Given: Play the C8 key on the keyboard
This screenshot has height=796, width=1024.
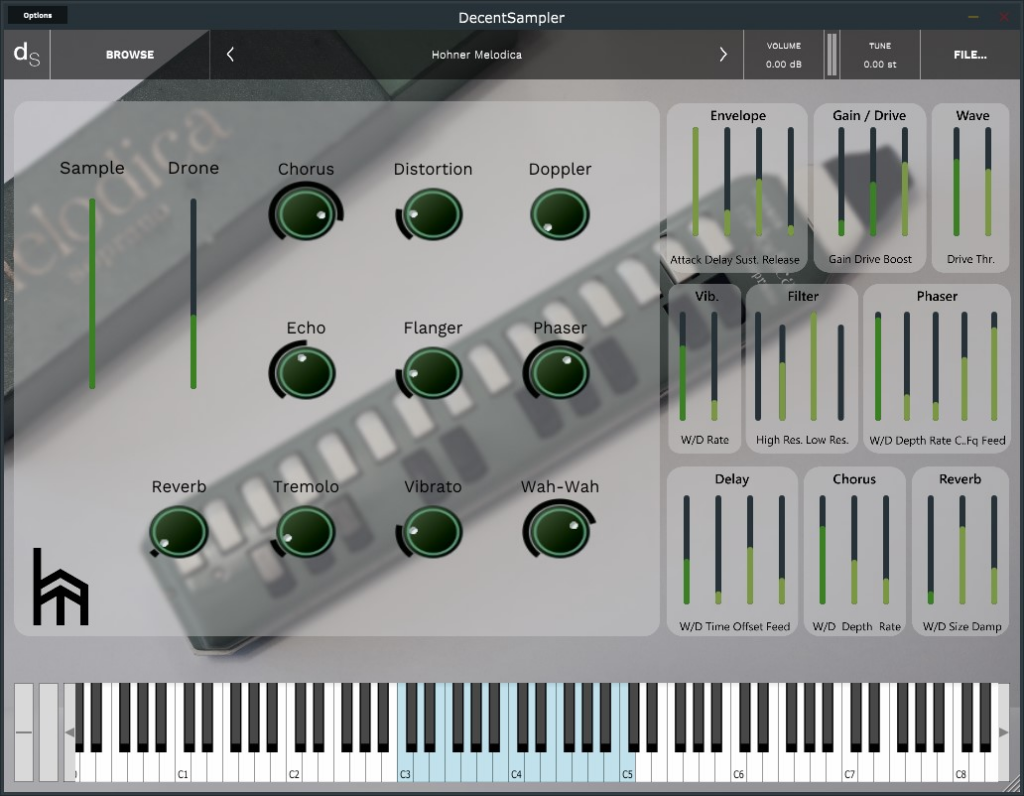Looking at the screenshot, I should (960, 765).
